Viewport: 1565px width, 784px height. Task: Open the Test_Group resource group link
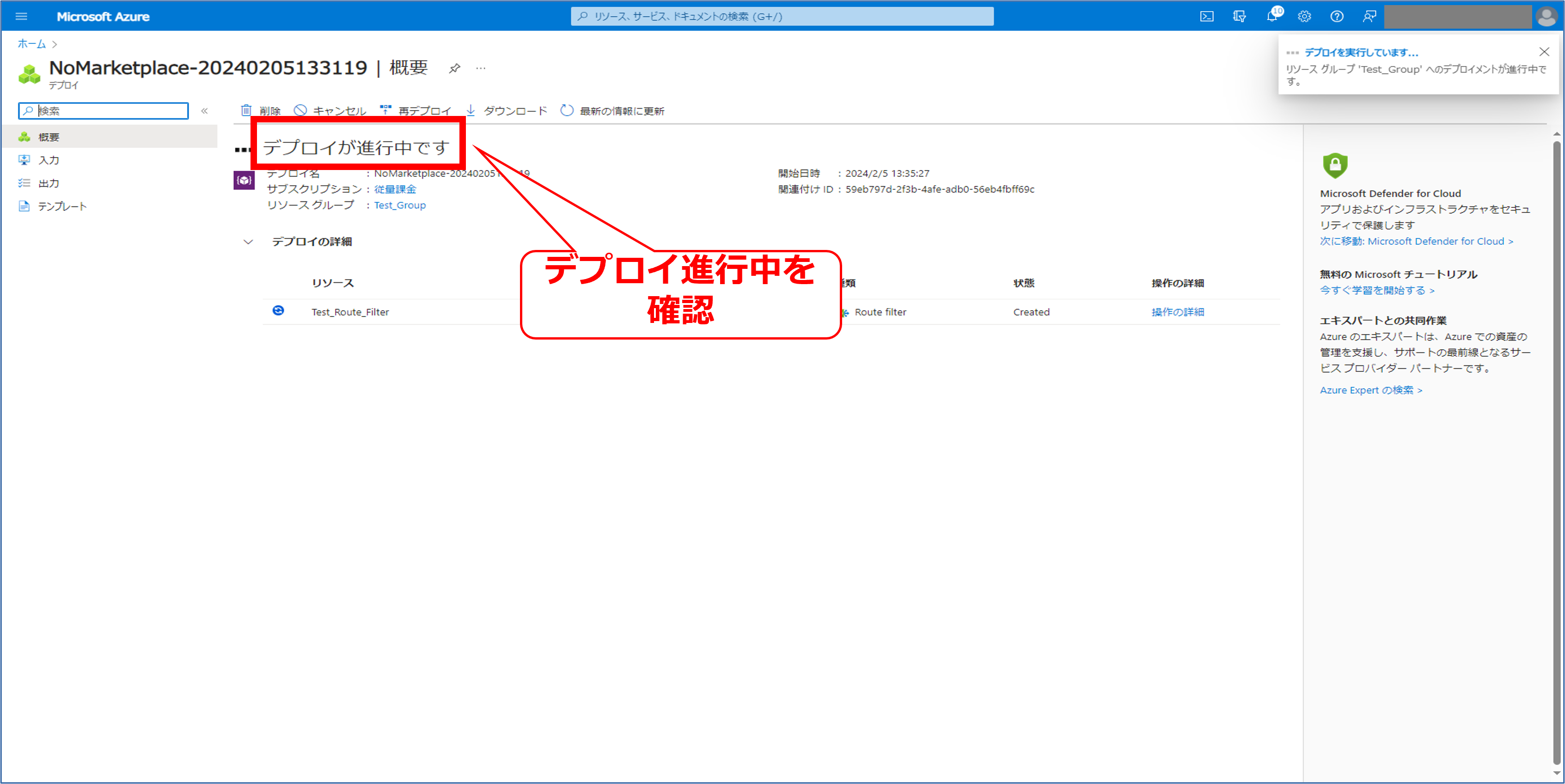point(400,205)
